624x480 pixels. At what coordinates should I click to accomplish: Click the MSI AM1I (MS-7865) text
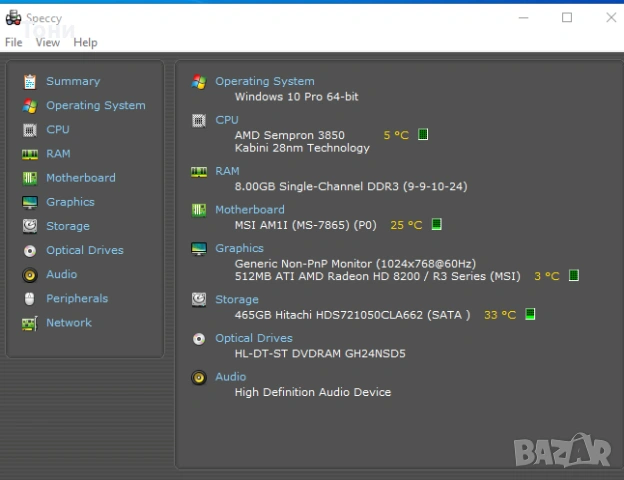click(306, 225)
